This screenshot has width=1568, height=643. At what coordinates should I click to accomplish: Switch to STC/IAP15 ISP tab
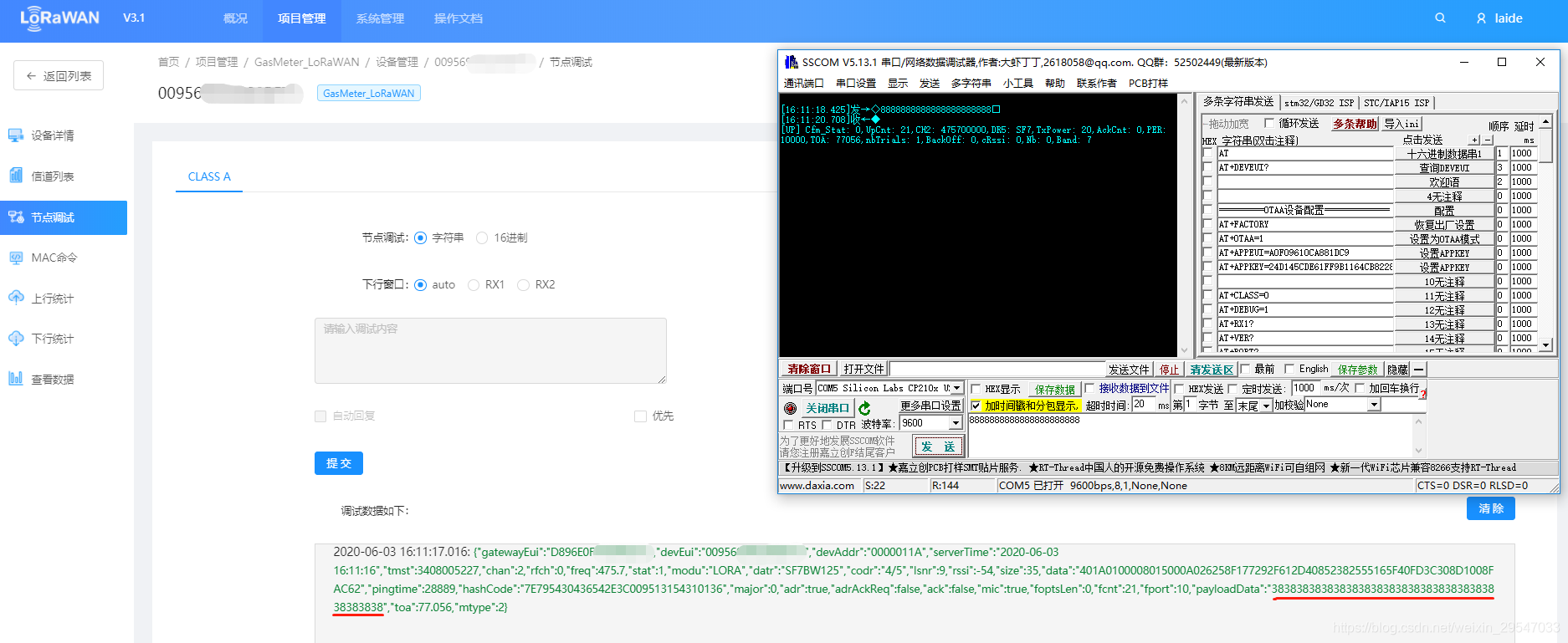(x=1396, y=103)
